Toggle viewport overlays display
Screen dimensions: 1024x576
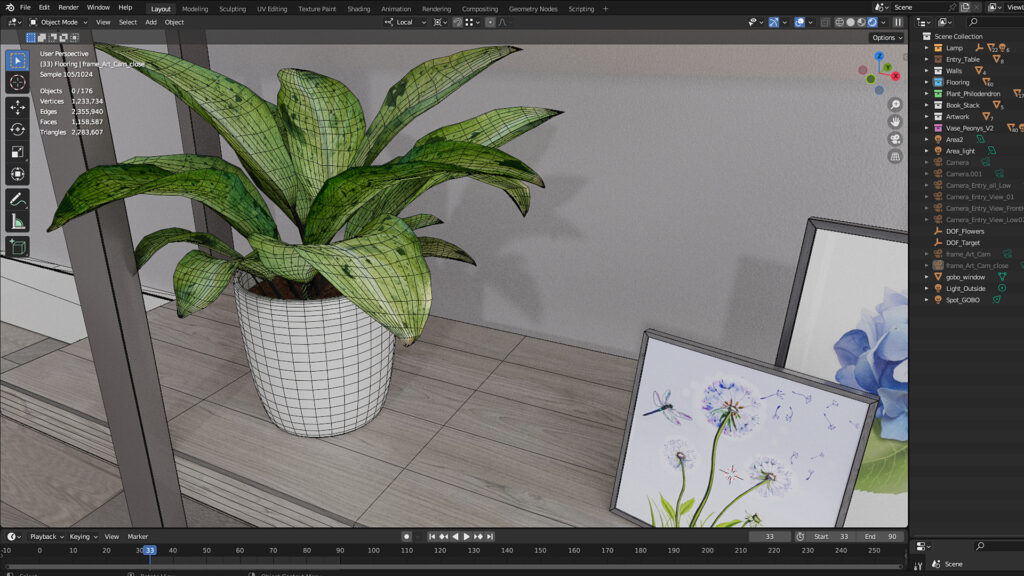[800, 22]
